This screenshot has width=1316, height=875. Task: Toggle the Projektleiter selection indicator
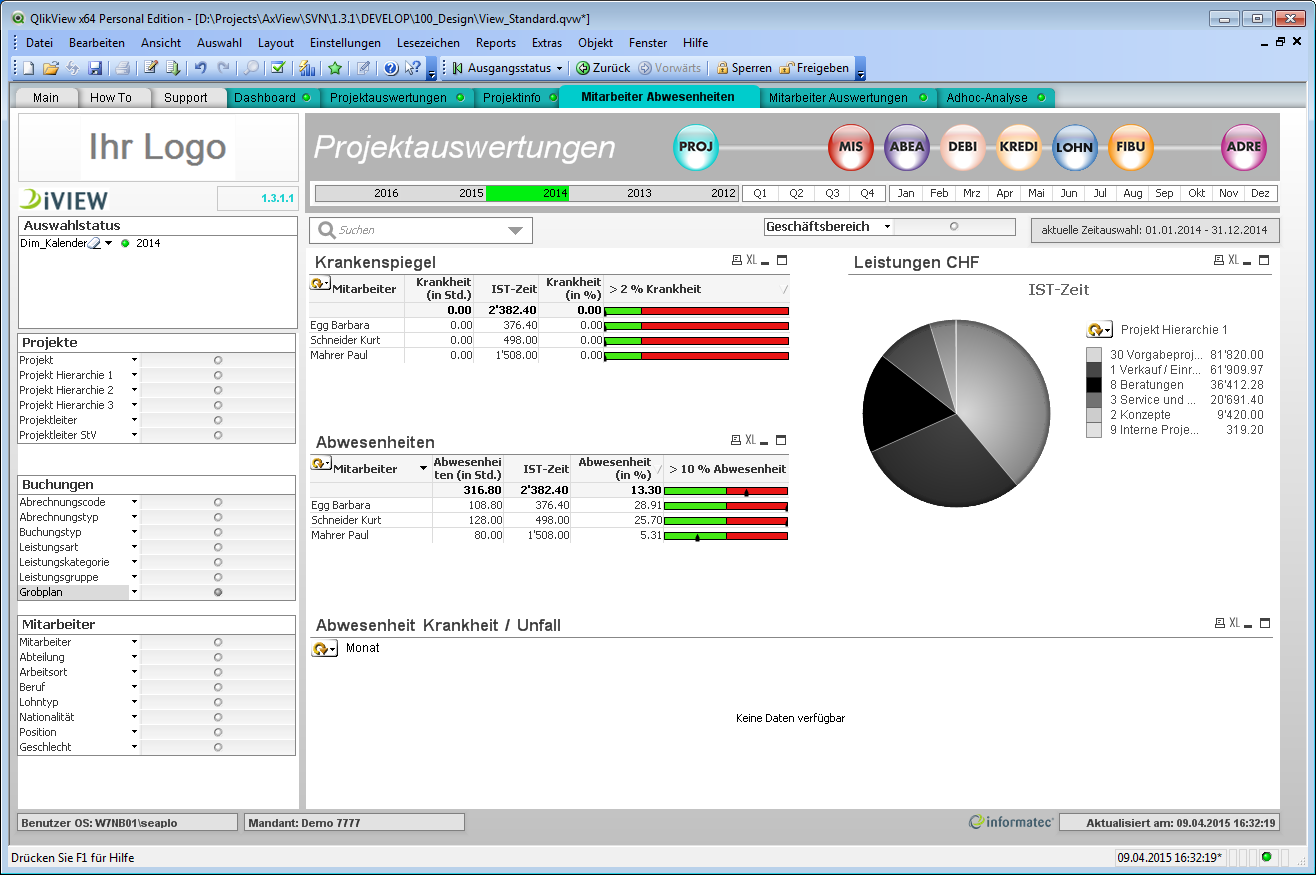point(218,420)
